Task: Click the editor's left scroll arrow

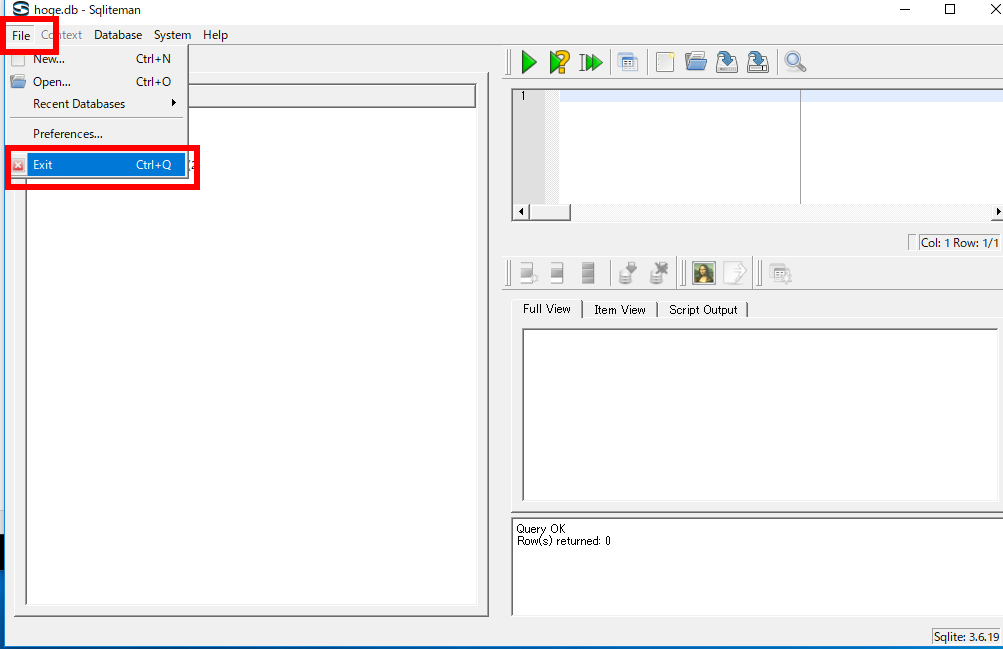Action: [x=521, y=212]
